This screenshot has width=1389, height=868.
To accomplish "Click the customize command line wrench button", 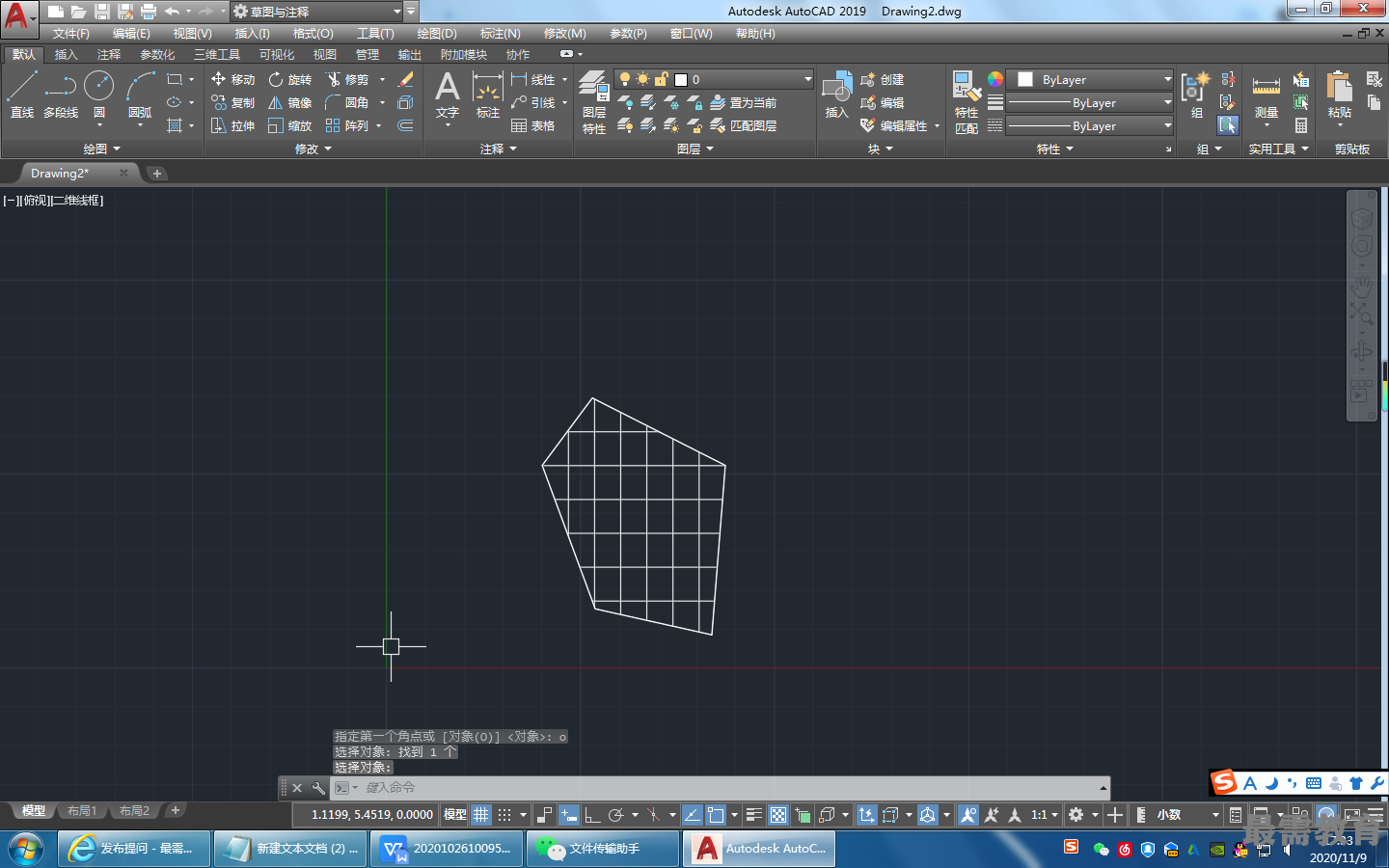I will pos(318,788).
